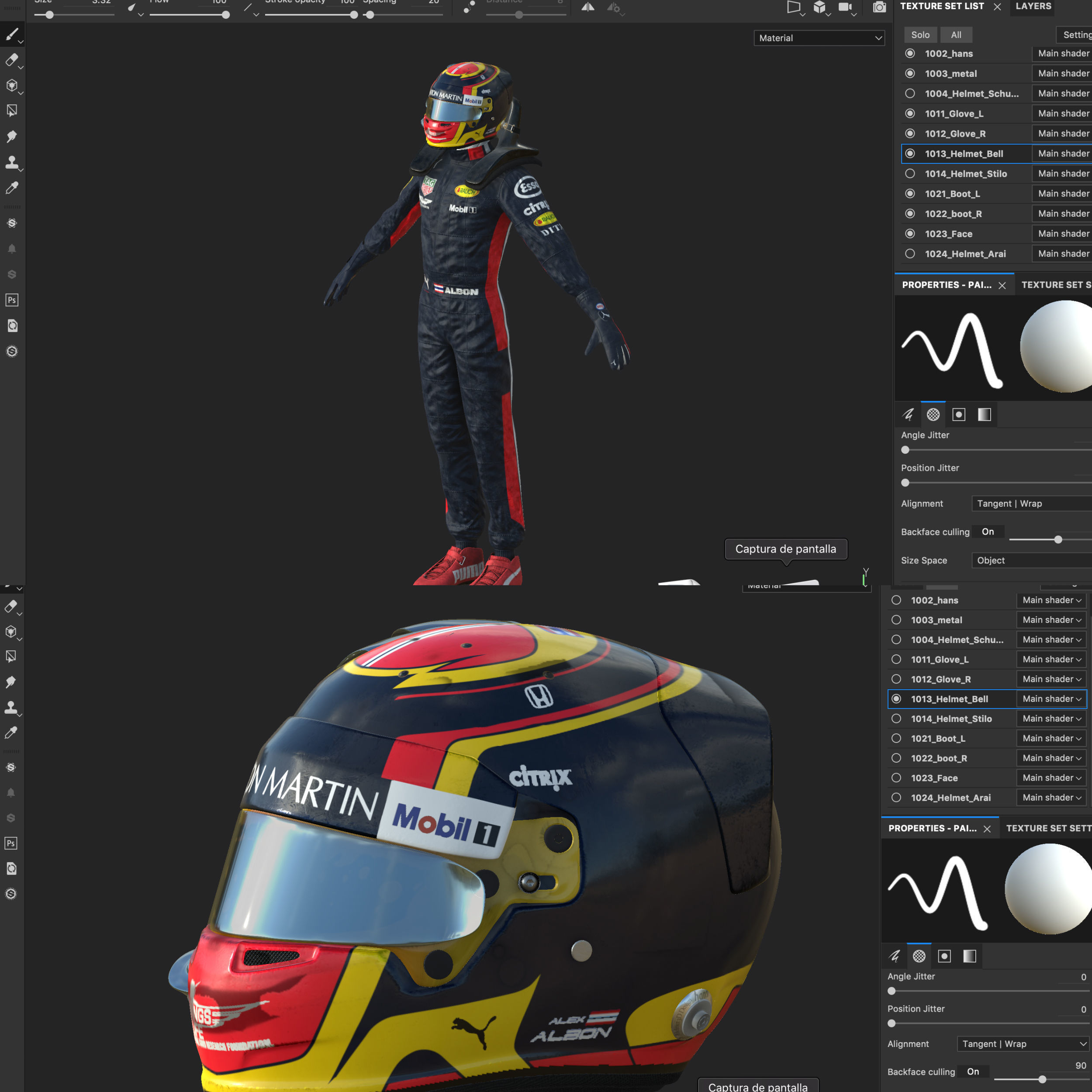1092x1092 pixels.
Task: Switch to the TEXTURE SET LIST tab
Action: [x=942, y=6]
